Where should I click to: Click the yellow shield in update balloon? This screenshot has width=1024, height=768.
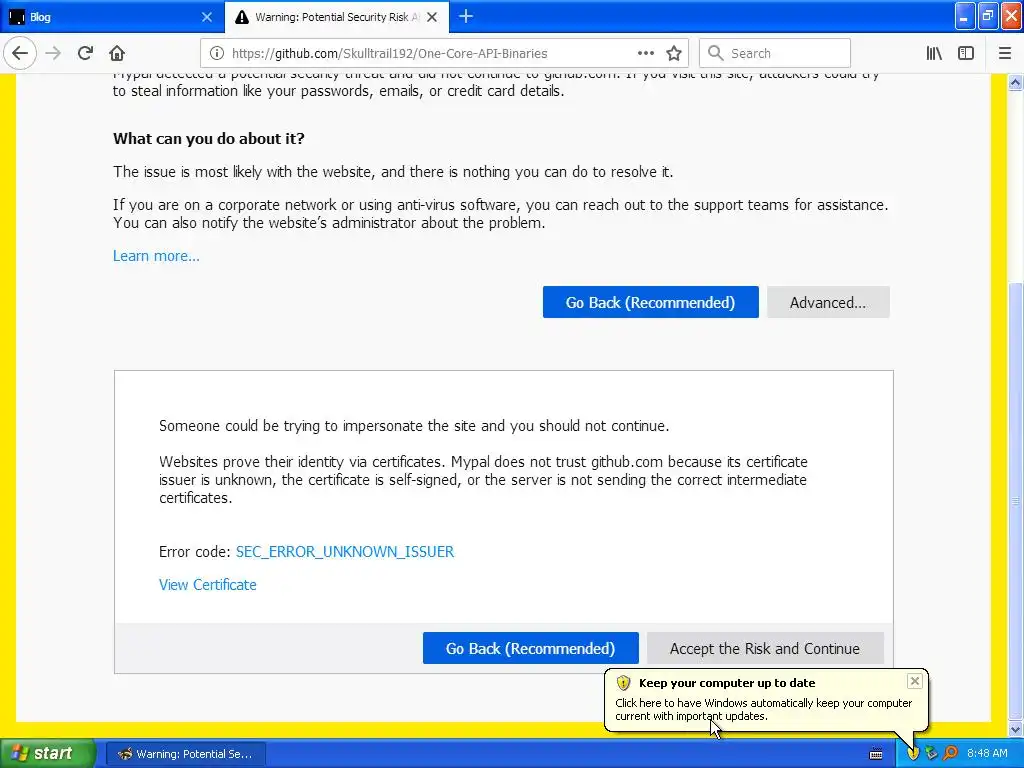coord(624,683)
